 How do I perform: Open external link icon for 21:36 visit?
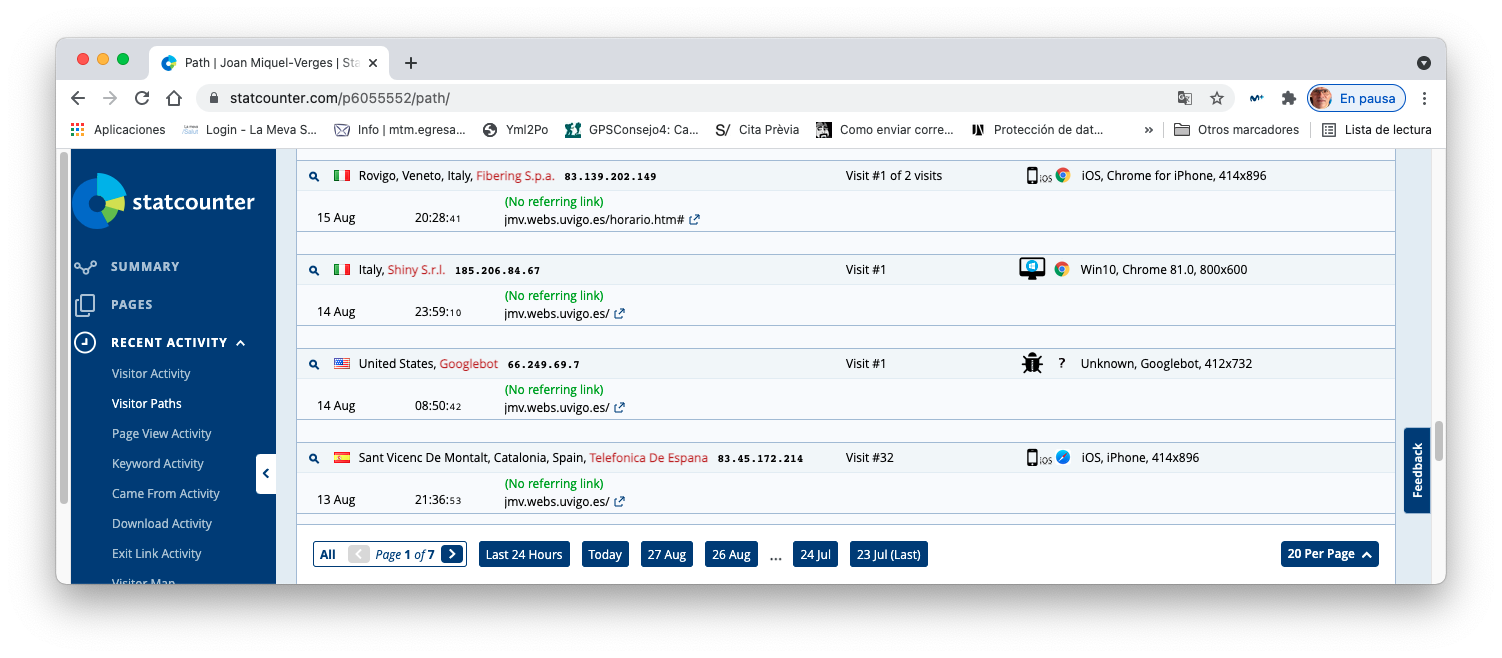(x=620, y=502)
